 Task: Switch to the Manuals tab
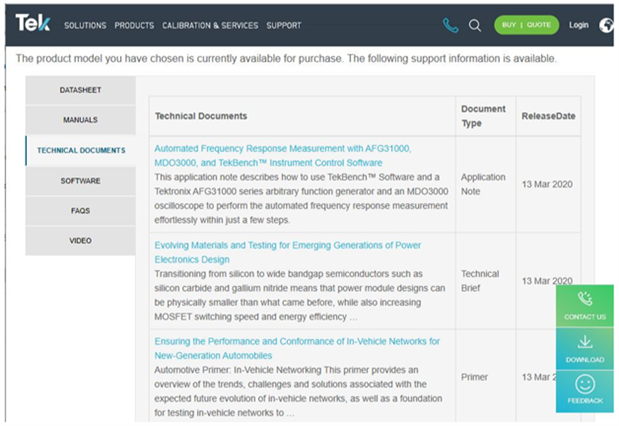pyautogui.click(x=80, y=120)
